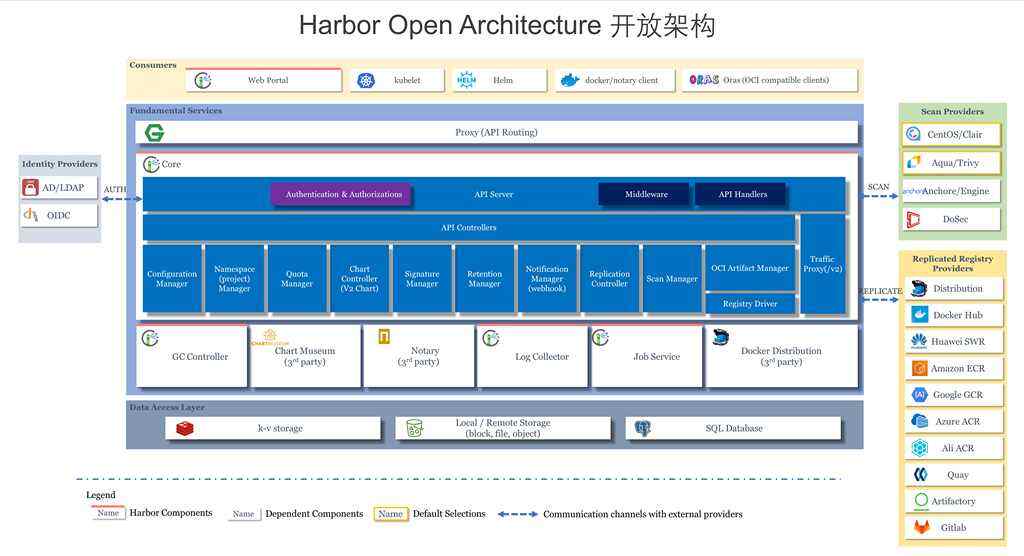The width and height of the screenshot is (1024, 556).
Task: Click the "Proxy (API Routing)" text
Action: pos(496,133)
